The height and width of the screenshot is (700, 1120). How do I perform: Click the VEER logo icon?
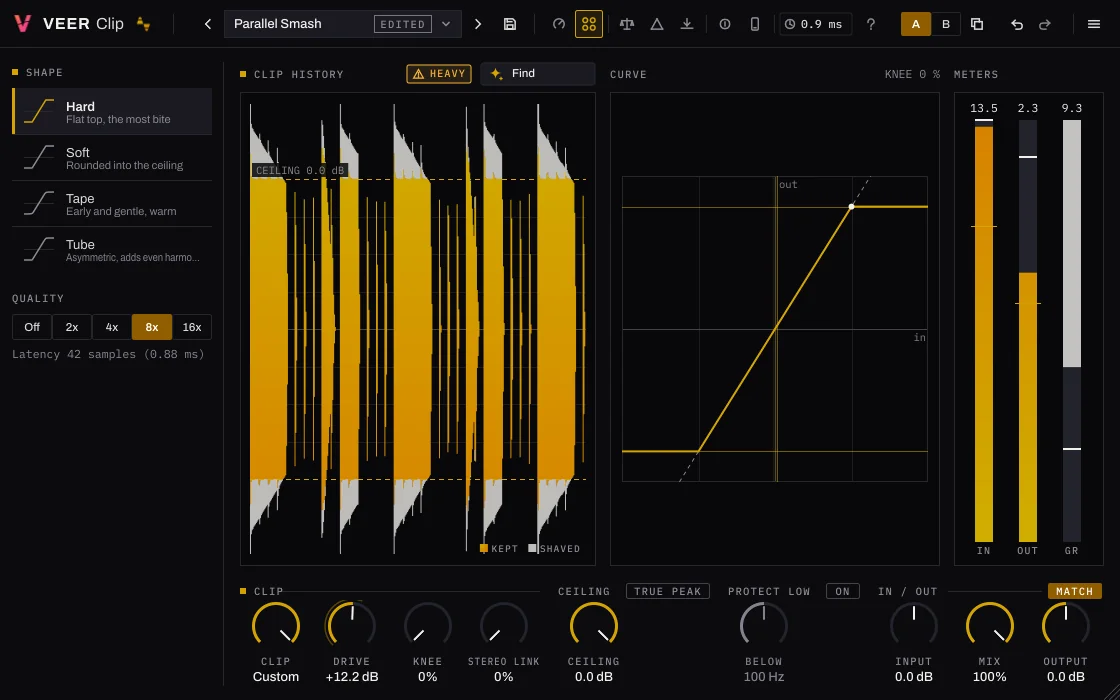click(x=22, y=24)
